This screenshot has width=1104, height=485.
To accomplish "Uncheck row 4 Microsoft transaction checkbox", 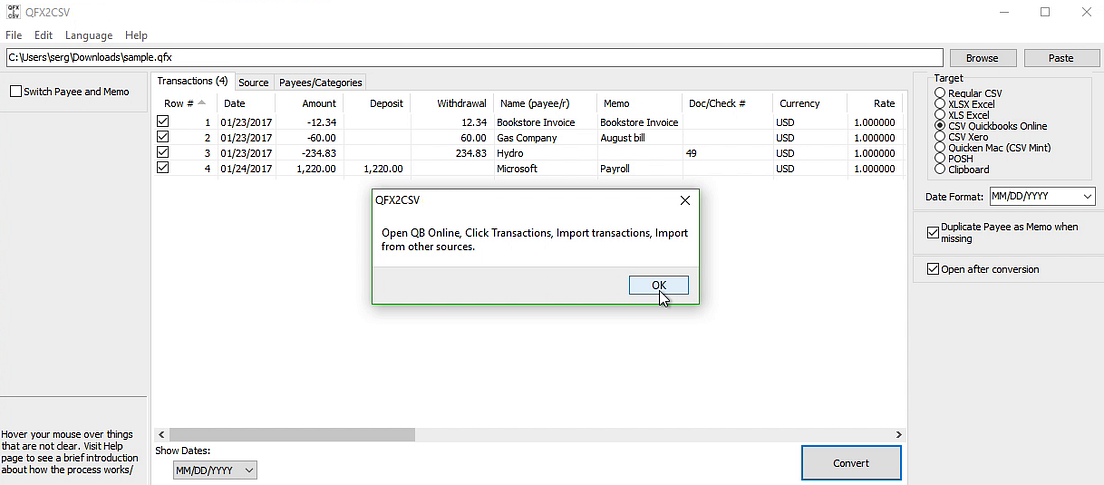I will 163,168.
